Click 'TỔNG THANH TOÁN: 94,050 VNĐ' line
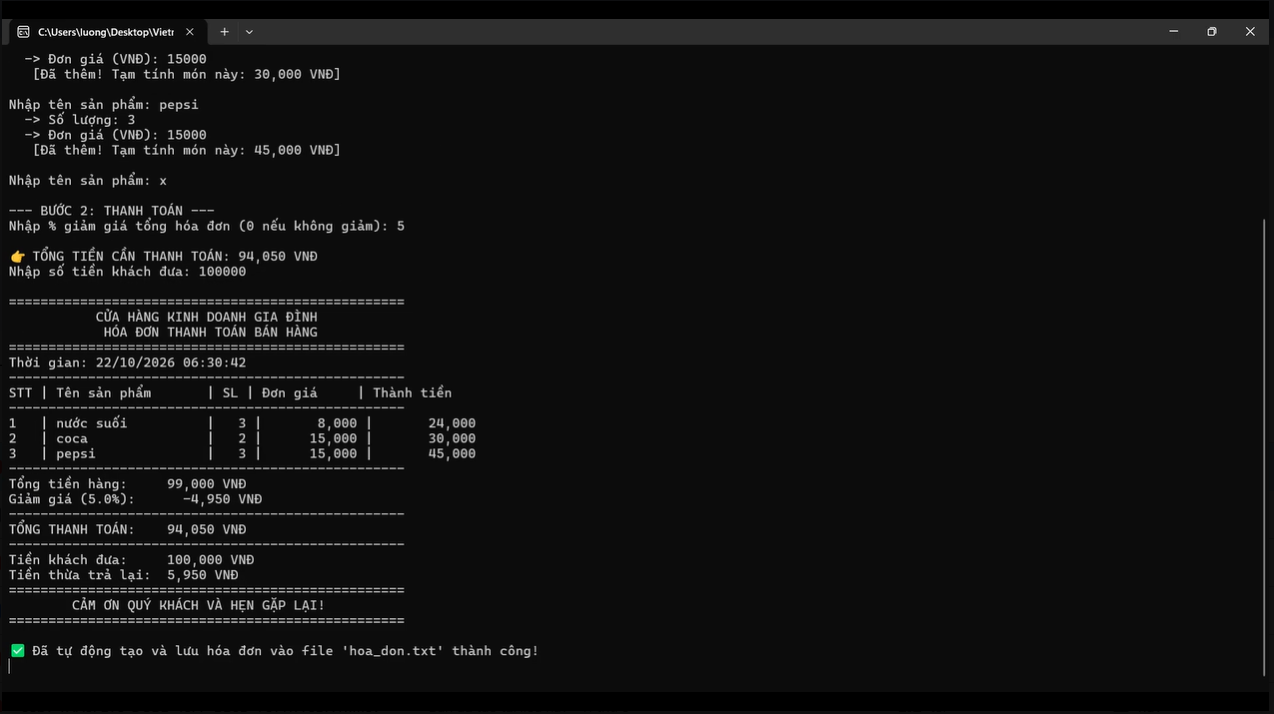The height and width of the screenshot is (714, 1274). coord(128,530)
